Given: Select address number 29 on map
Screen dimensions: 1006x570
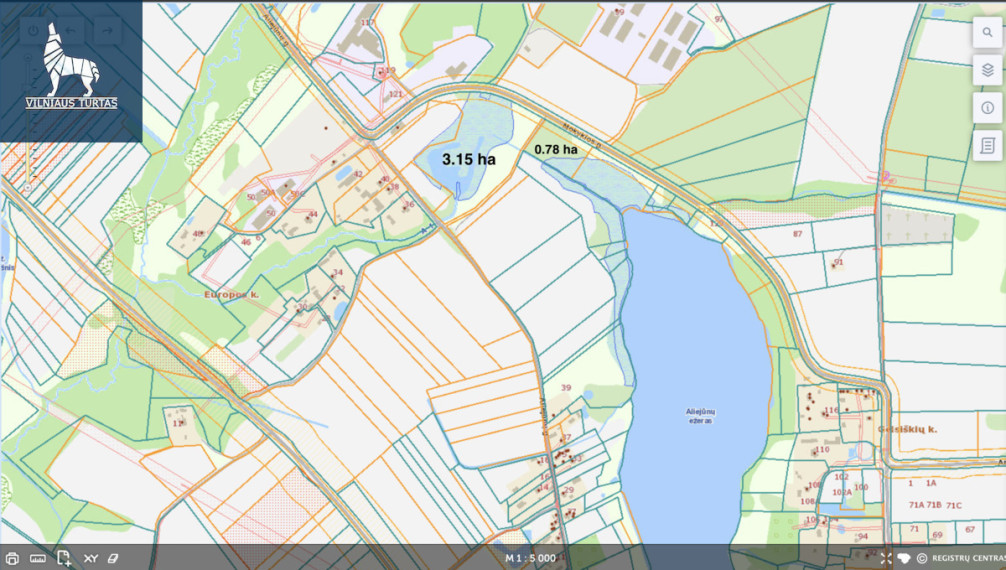Looking at the screenshot, I should (568, 490).
